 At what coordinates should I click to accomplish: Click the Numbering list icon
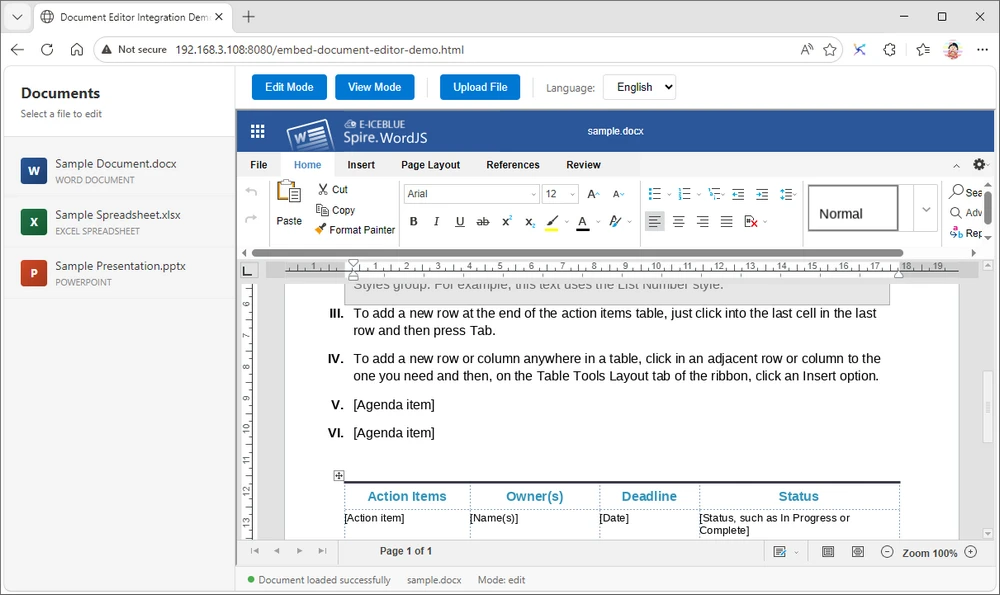point(684,194)
